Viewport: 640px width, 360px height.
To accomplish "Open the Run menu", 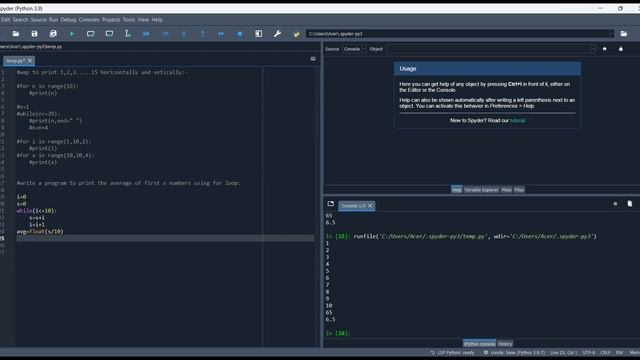I will pos(53,20).
